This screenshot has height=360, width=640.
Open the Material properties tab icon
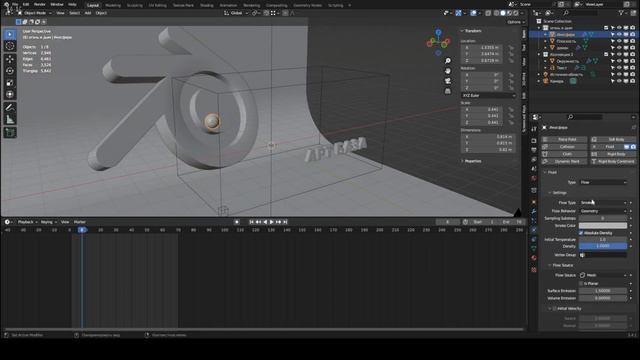tap(534, 258)
